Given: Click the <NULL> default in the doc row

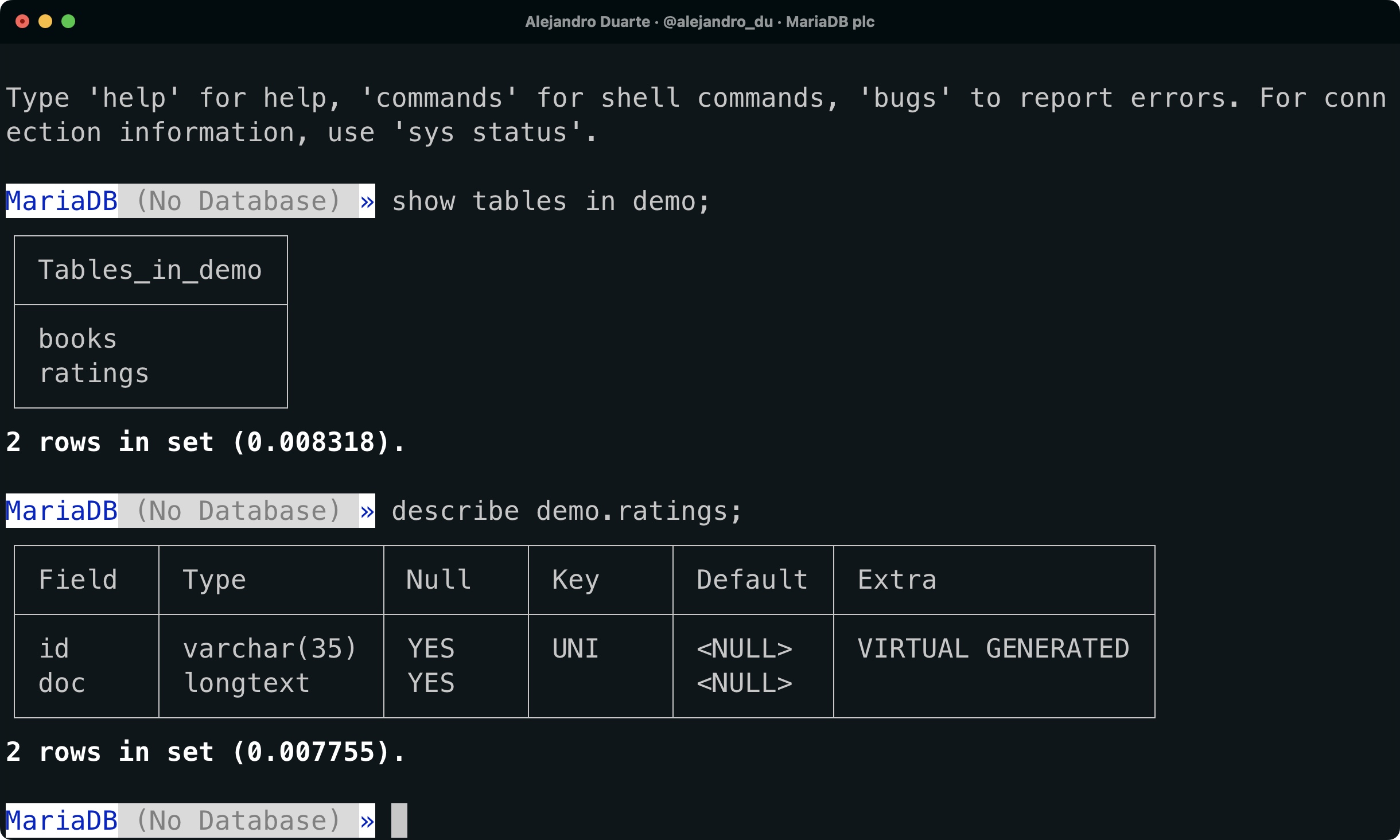Looking at the screenshot, I should coord(744,683).
